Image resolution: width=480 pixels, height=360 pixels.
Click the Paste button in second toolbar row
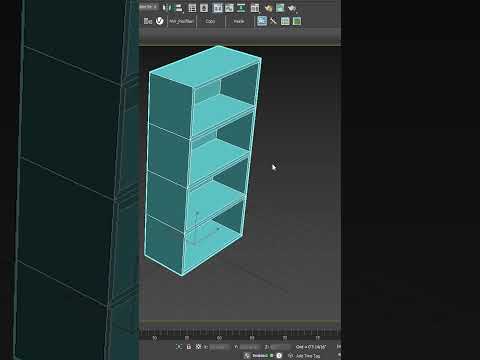(239, 21)
